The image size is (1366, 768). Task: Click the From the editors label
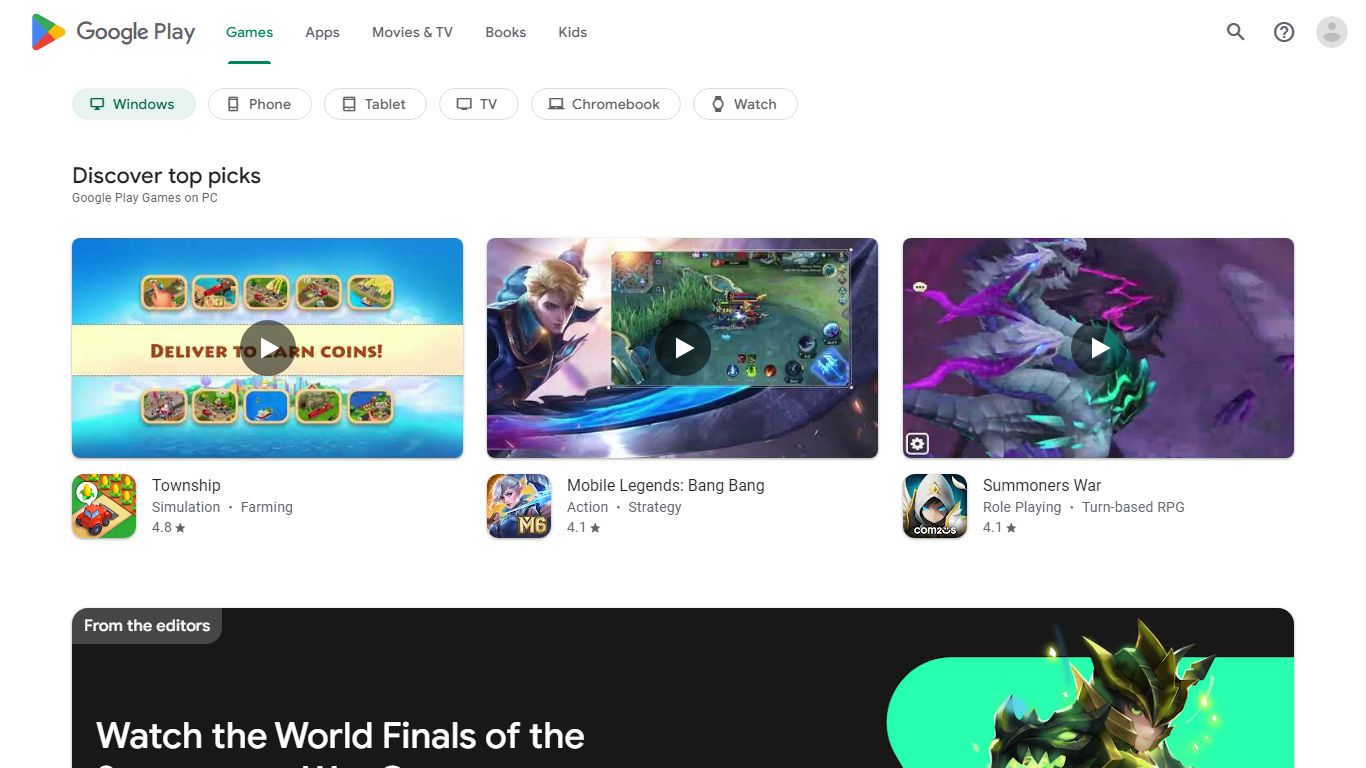point(147,626)
